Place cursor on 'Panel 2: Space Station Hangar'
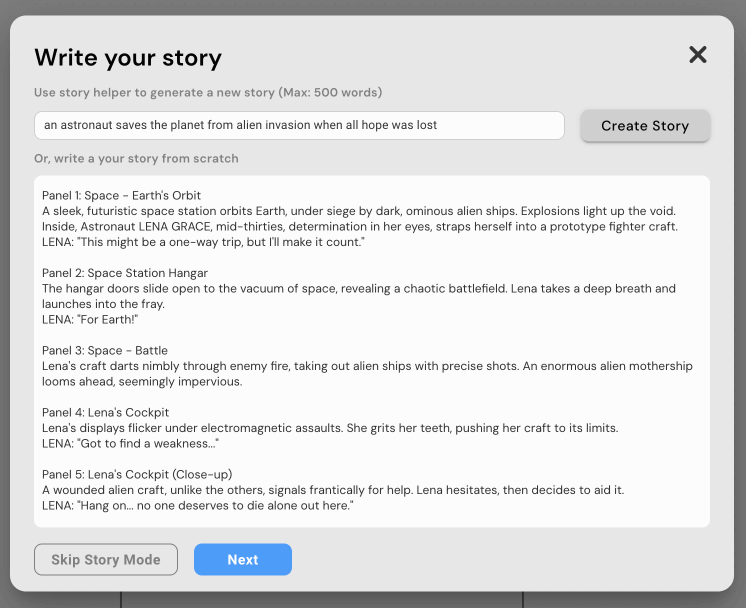 (x=125, y=273)
